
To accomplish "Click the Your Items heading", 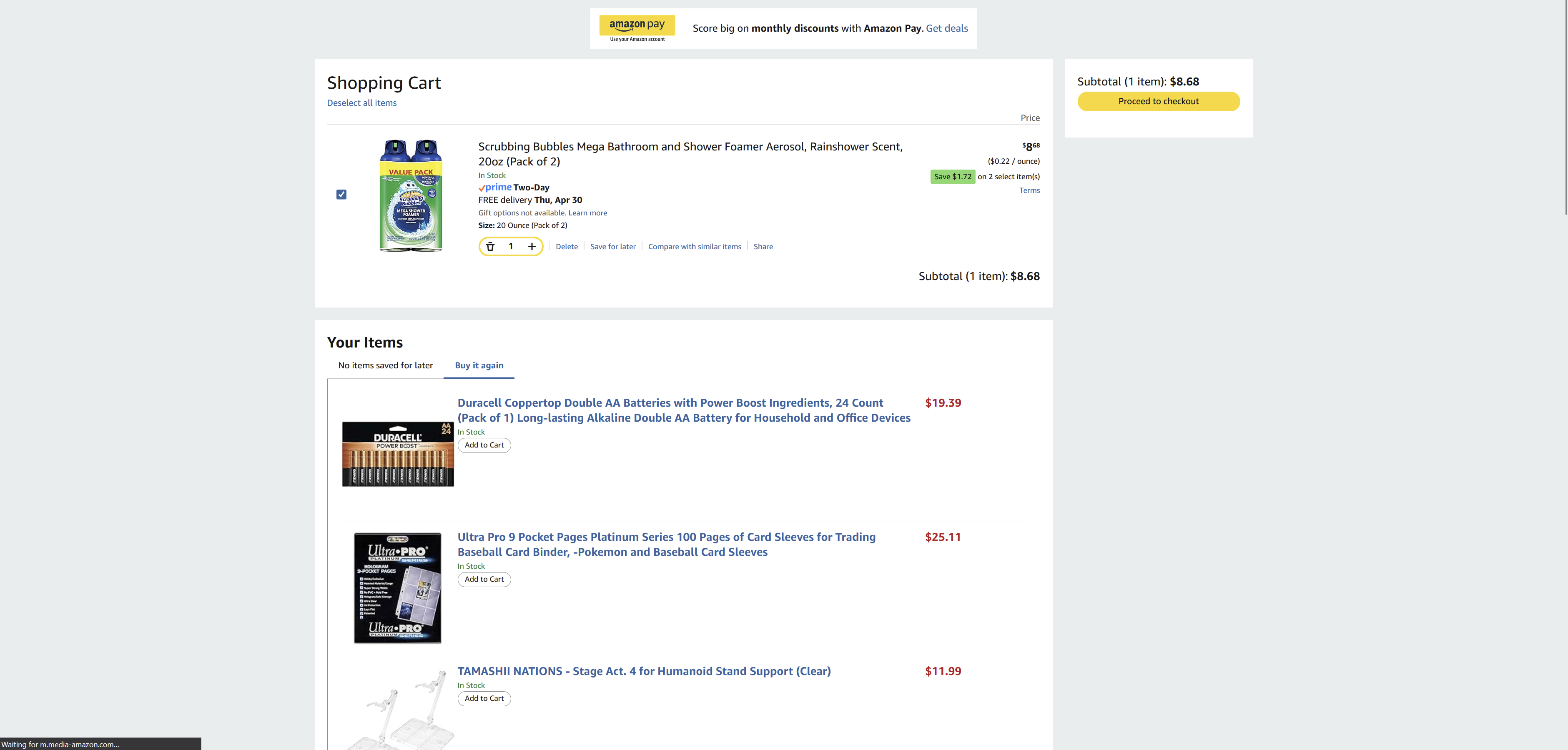I will (365, 342).
